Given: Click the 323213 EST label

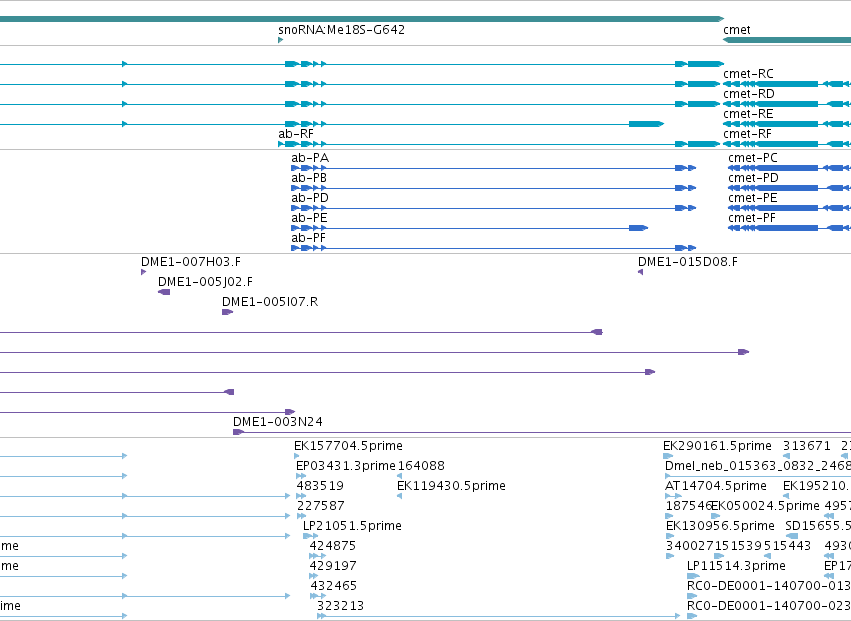Looking at the screenshot, I should tap(340, 606).
